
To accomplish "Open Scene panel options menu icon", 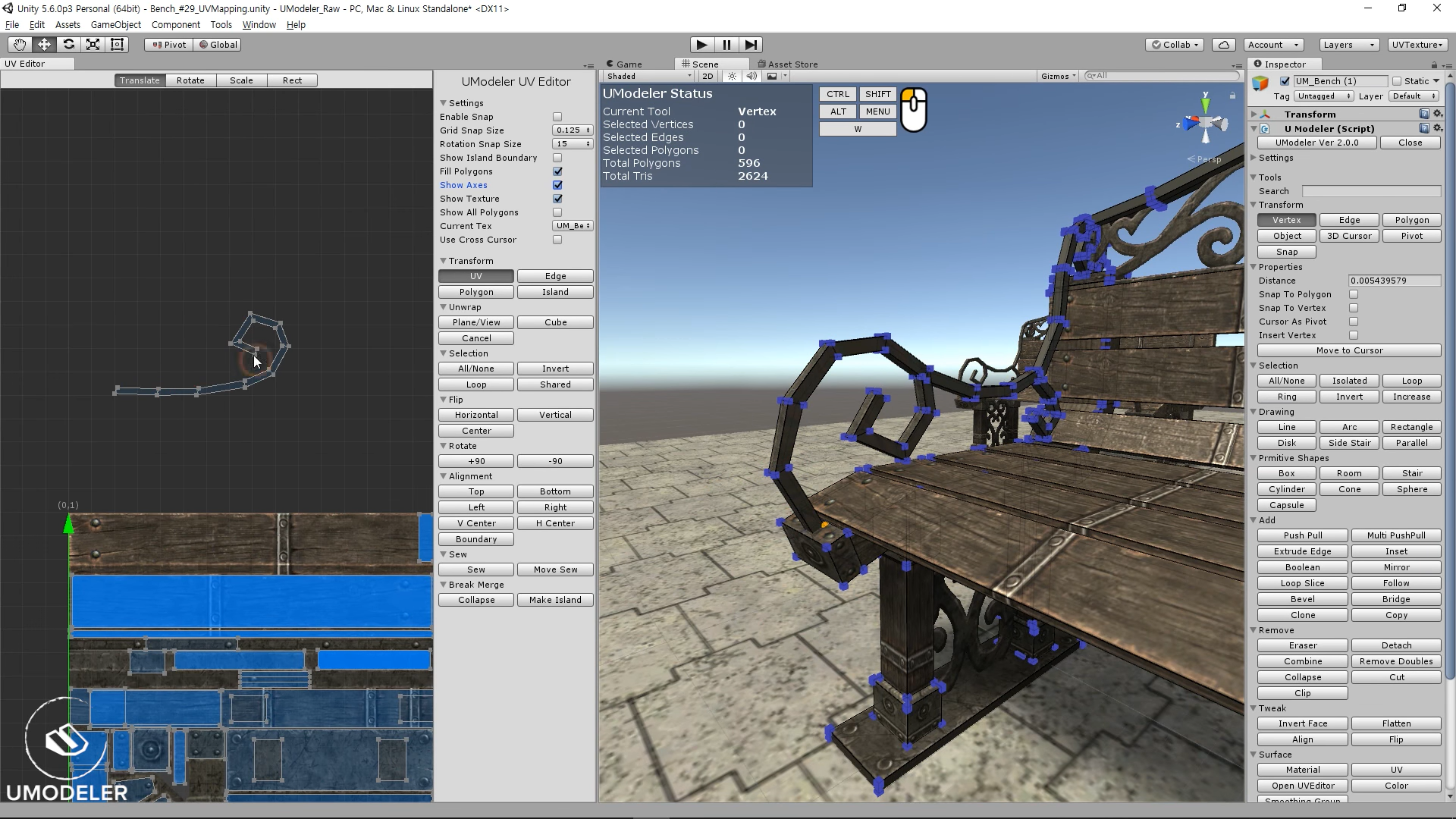I will 1238,66.
